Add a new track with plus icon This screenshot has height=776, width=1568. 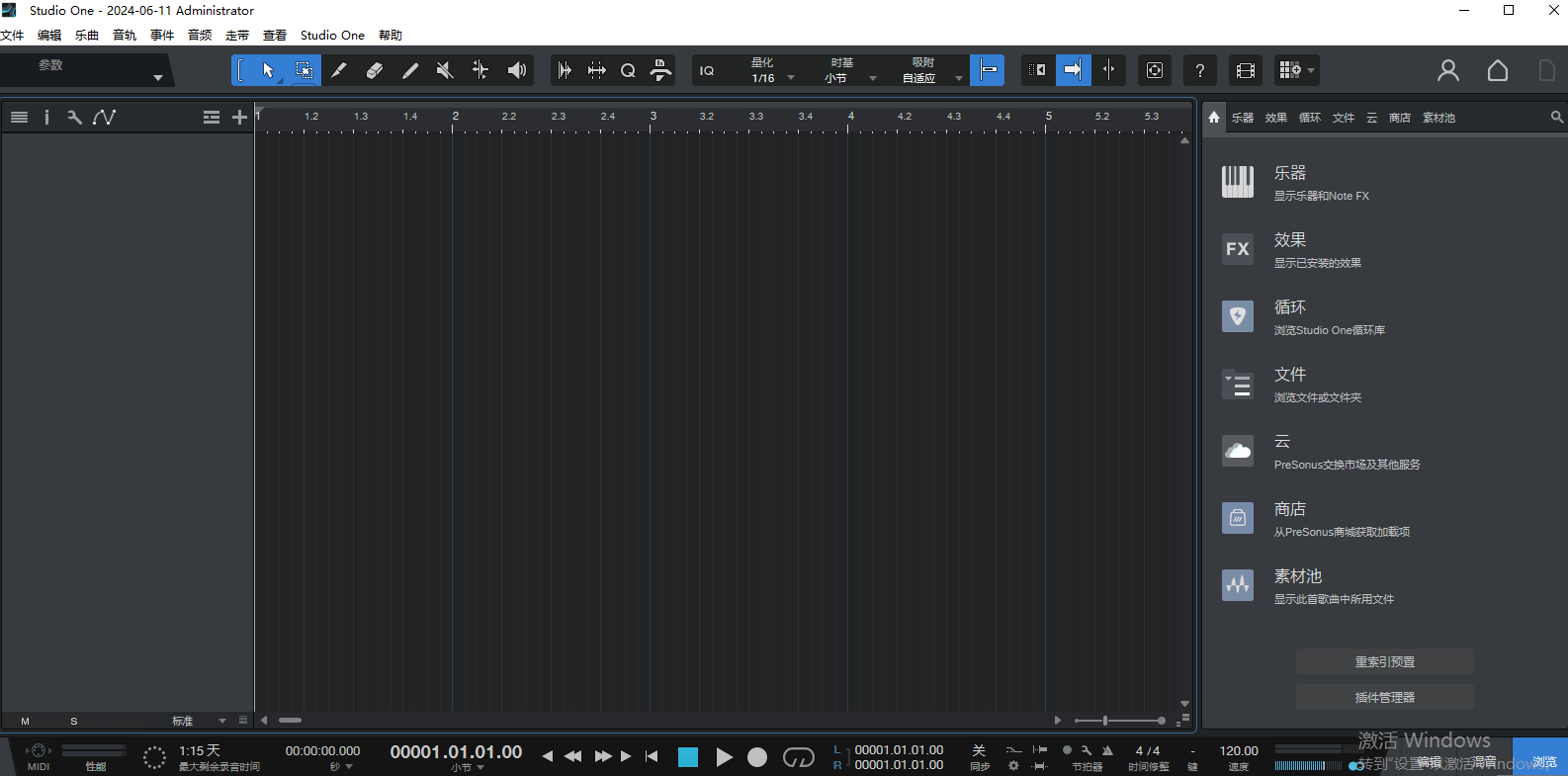tap(239, 117)
